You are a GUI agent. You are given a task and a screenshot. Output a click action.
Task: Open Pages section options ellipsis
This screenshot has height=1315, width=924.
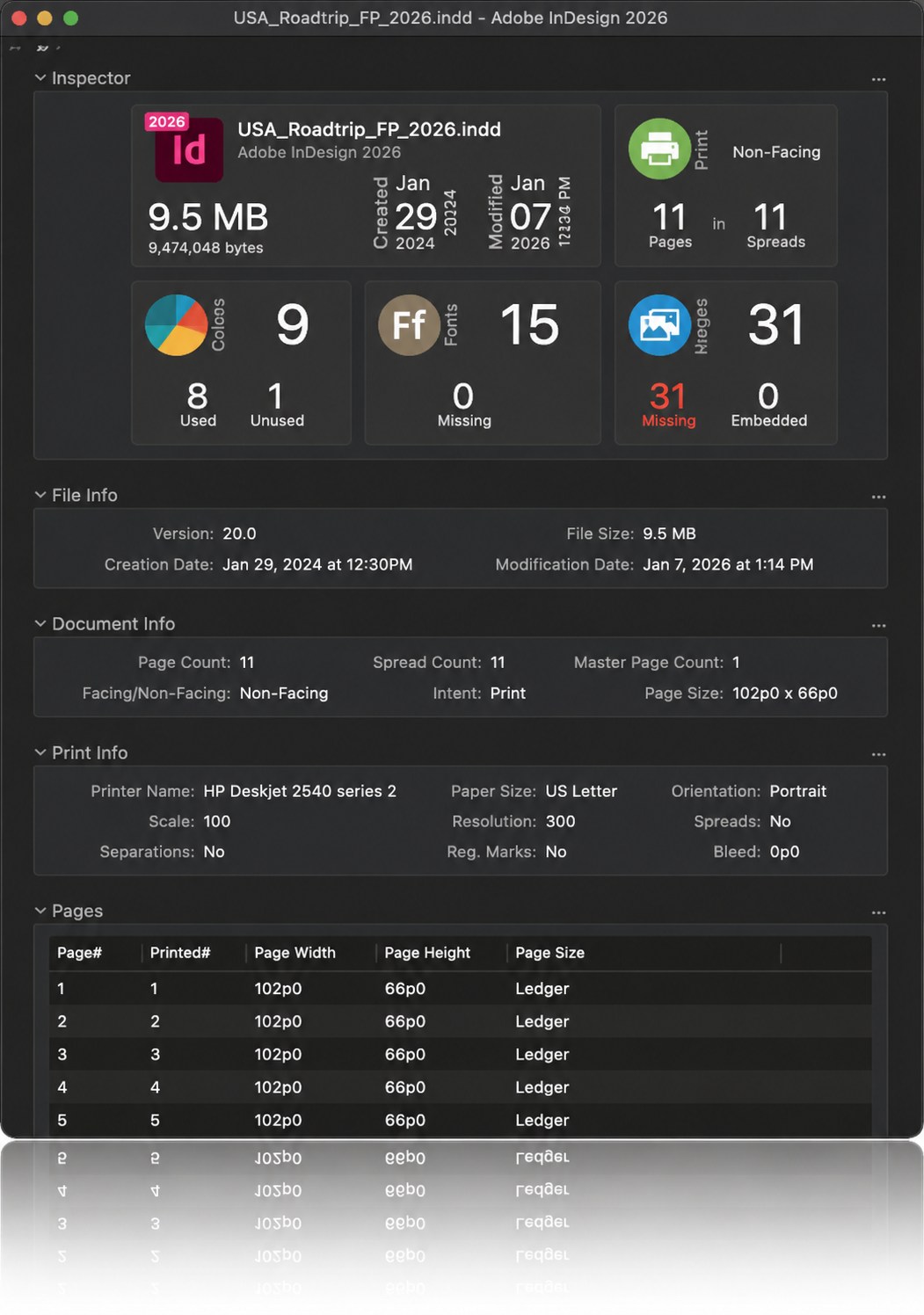point(878,912)
